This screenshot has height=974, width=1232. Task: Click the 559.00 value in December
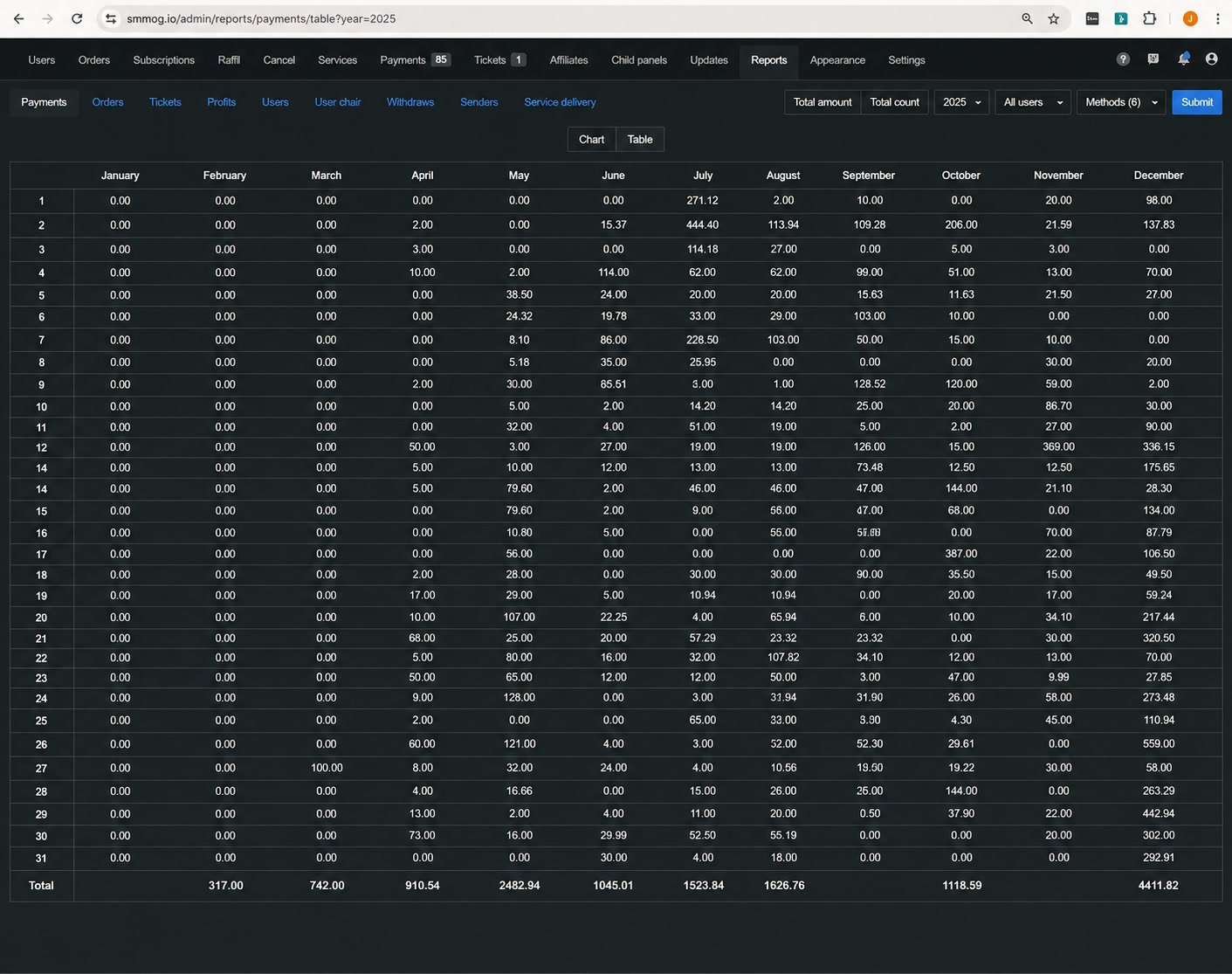point(1159,744)
